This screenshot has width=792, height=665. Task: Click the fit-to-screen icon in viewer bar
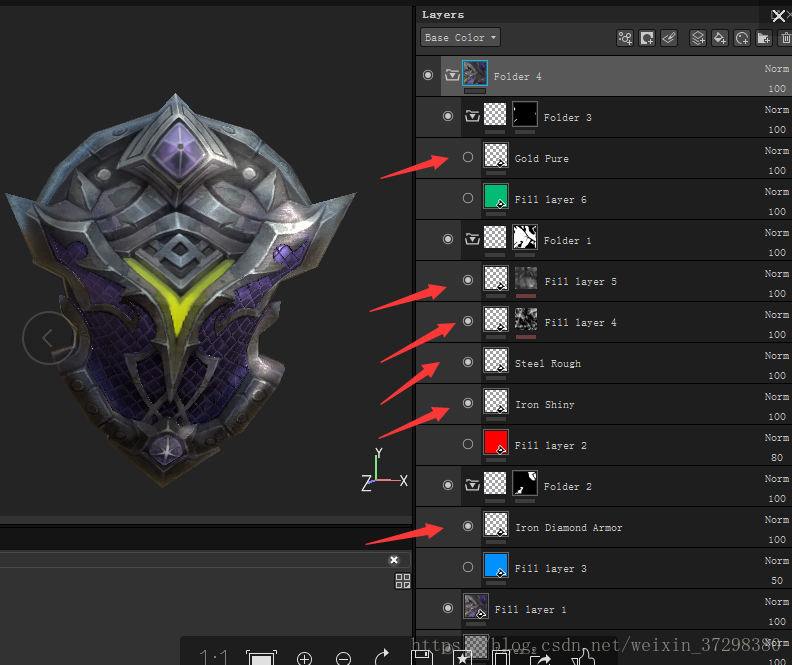[261, 657]
